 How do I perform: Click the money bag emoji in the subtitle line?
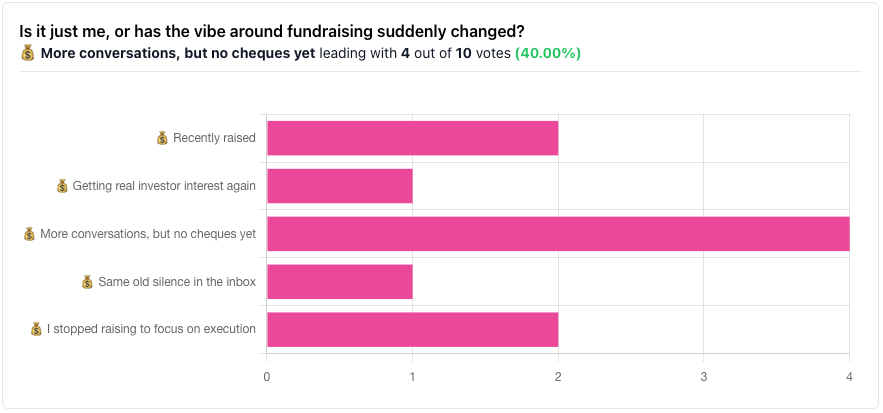click(x=28, y=53)
